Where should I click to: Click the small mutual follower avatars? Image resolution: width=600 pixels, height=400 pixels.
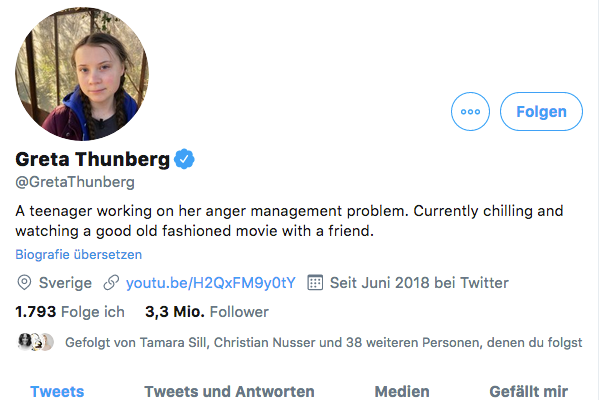click(x=34, y=342)
